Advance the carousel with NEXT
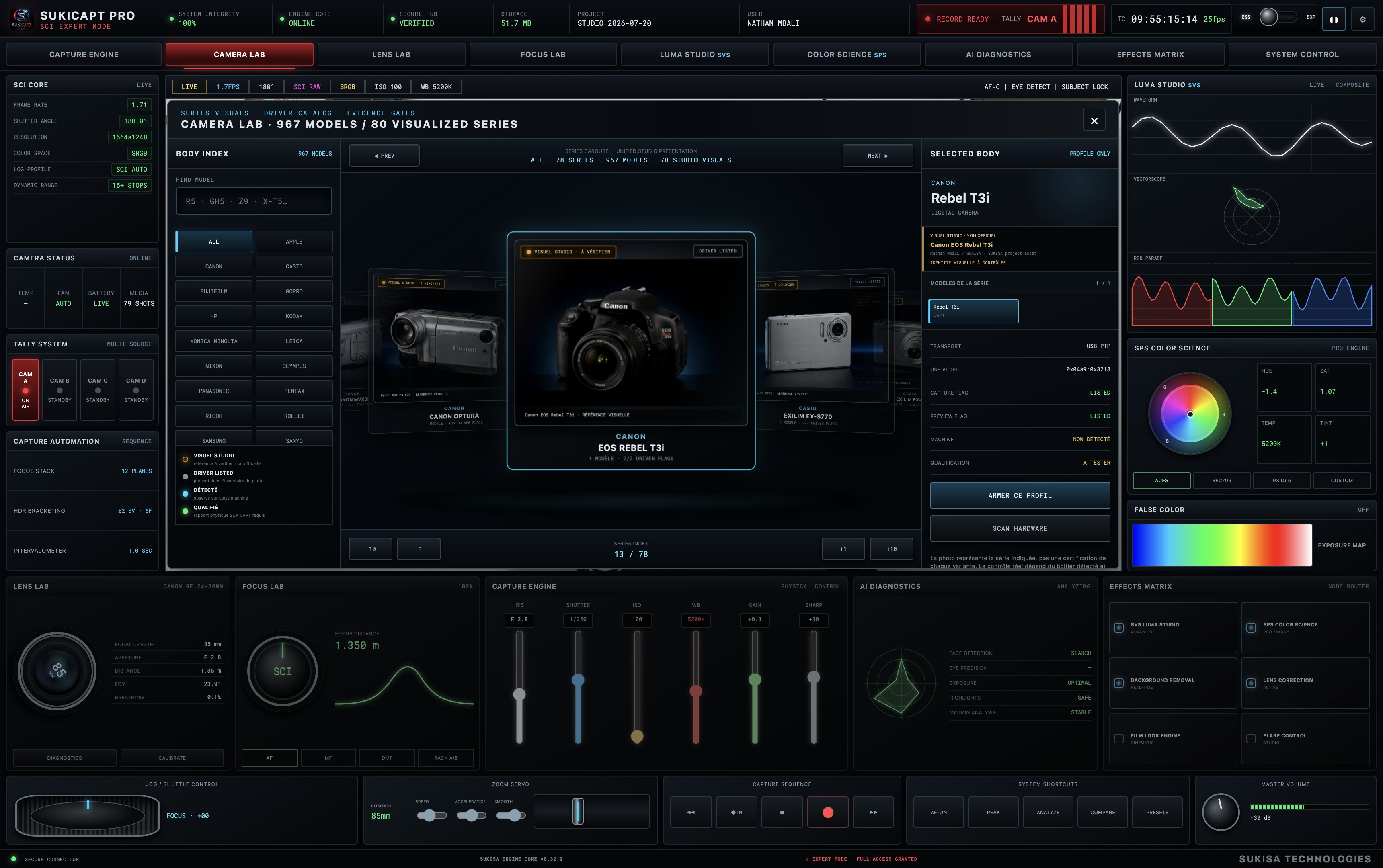Viewport: 1383px width, 868px height. 878,156
